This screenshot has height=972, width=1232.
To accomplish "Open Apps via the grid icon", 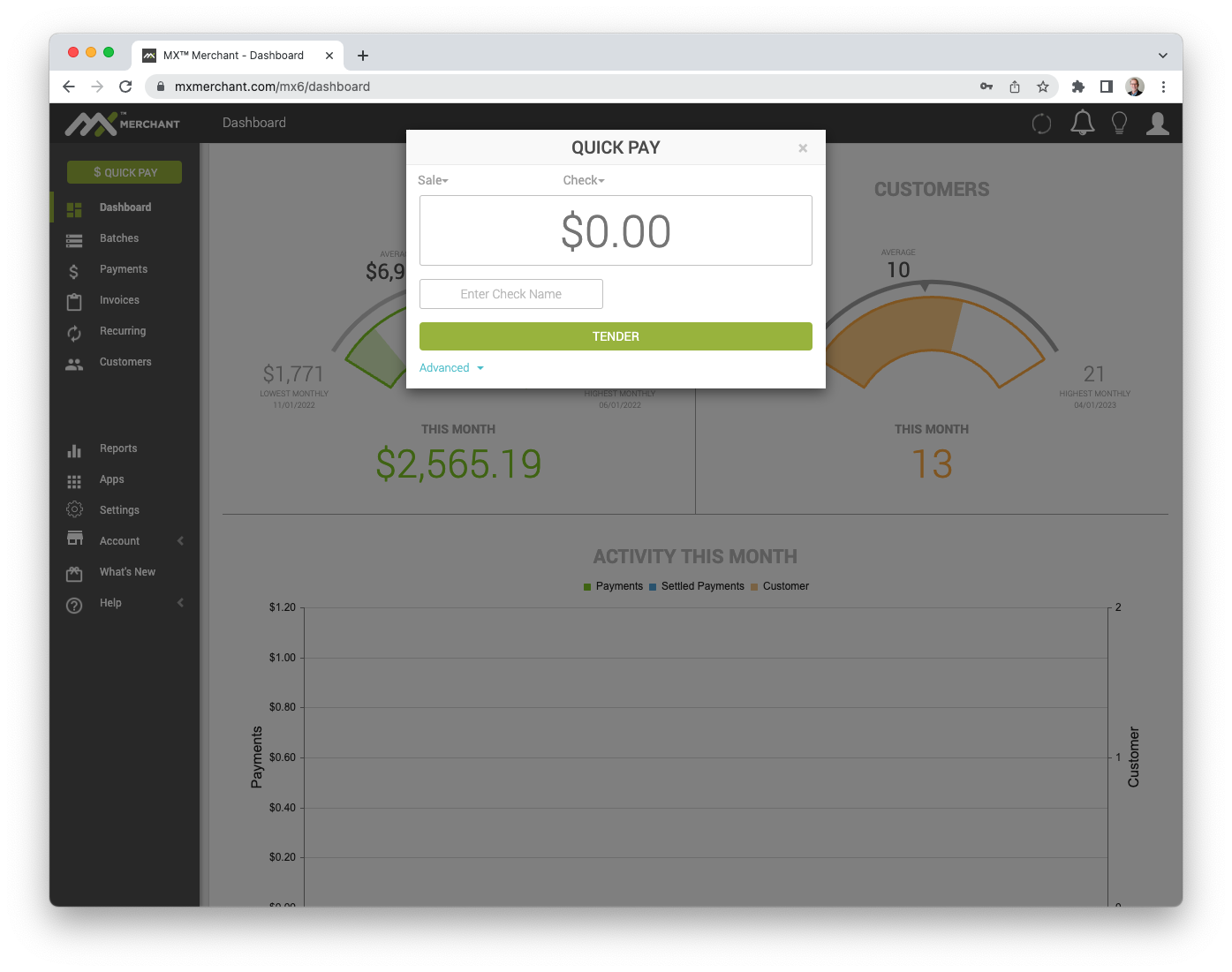I will [74, 479].
